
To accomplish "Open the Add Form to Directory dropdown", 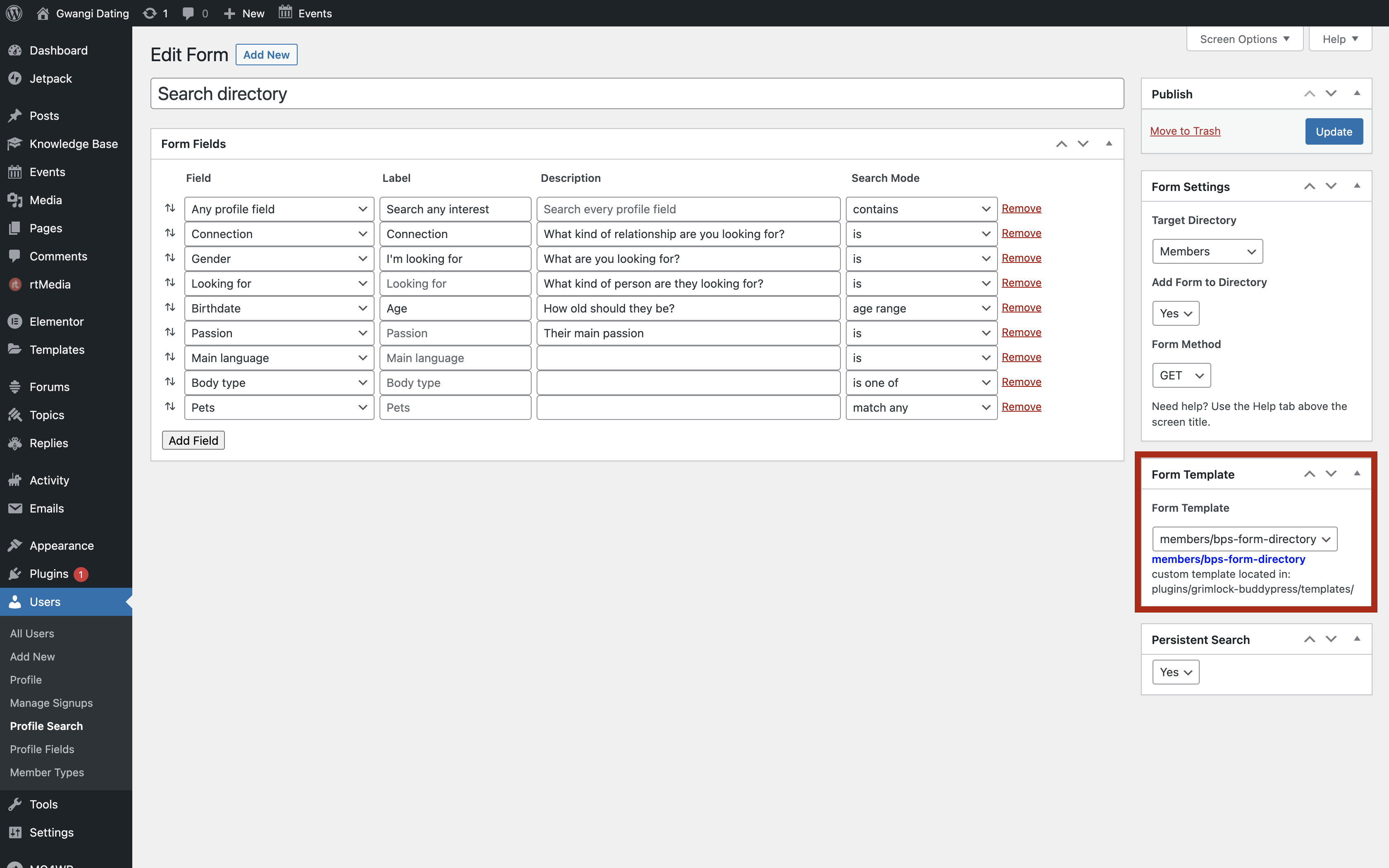I will coord(1176,313).
